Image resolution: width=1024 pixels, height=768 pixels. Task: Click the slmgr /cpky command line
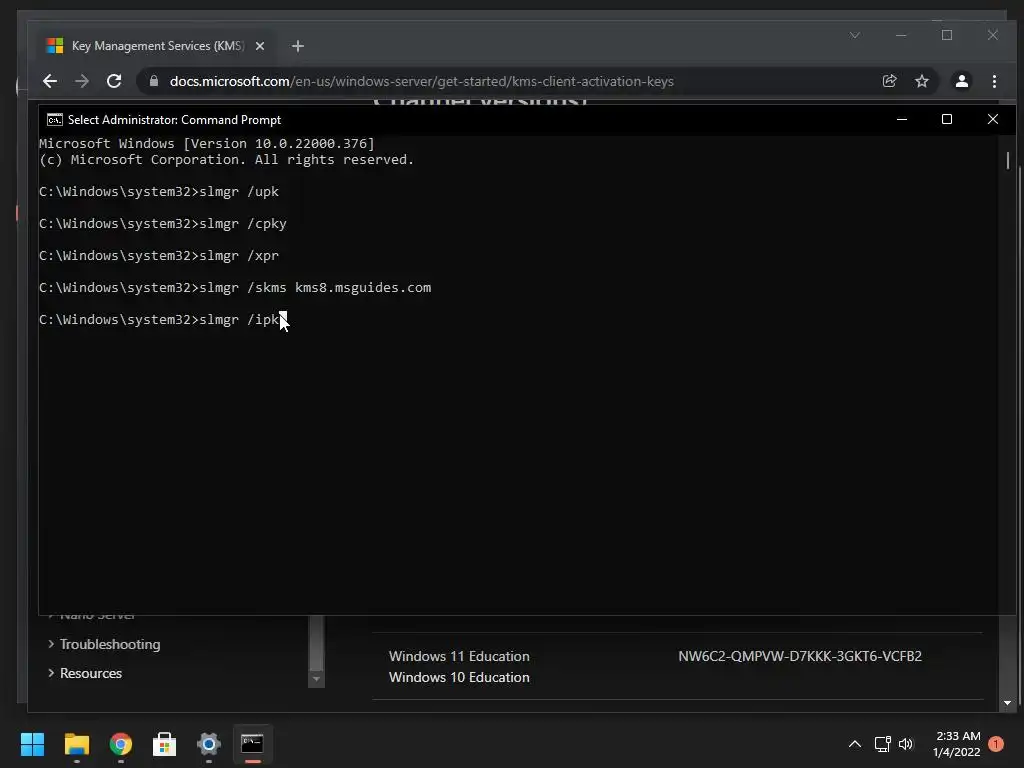[x=163, y=223]
